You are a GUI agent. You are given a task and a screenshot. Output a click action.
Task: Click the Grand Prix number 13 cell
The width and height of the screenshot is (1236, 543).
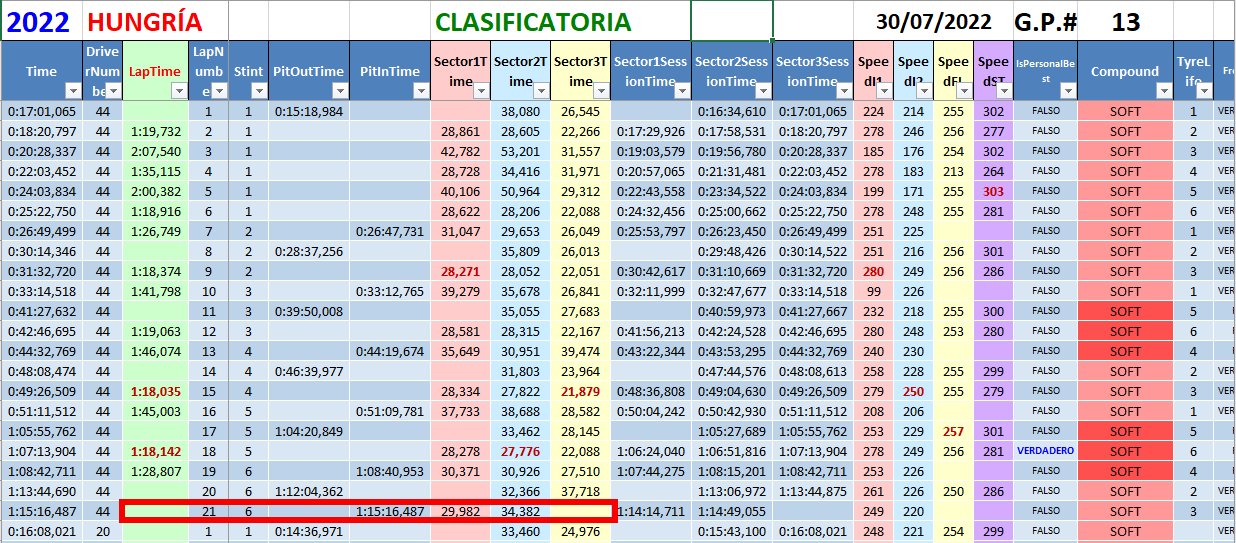point(1125,21)
